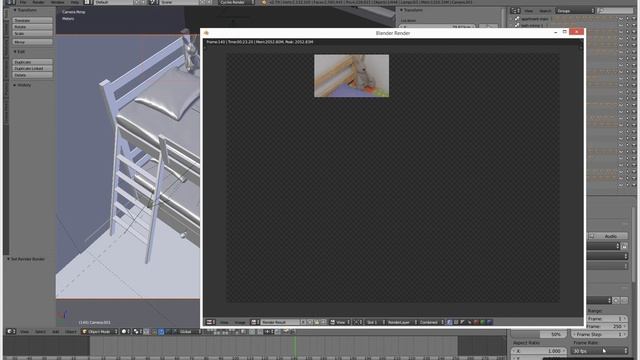Open the RenderLayer dropdown in the render window

(402, 322)
